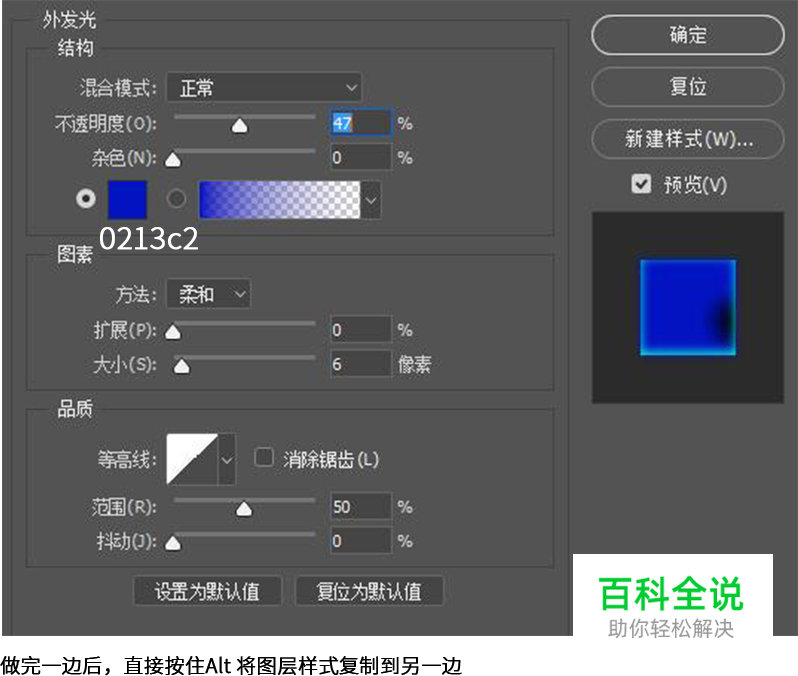Viewport: 798px width, 676px height.
Task: Enable the 消除锯齿 anti-alias checkbox
Action: [x=264, y=458]
